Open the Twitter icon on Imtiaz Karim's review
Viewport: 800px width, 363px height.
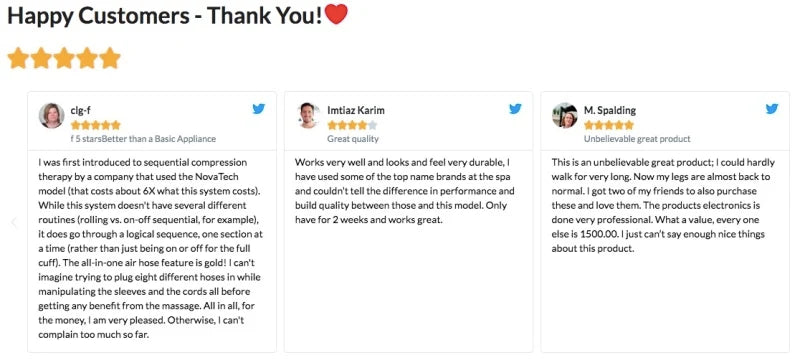pos(515,108)
